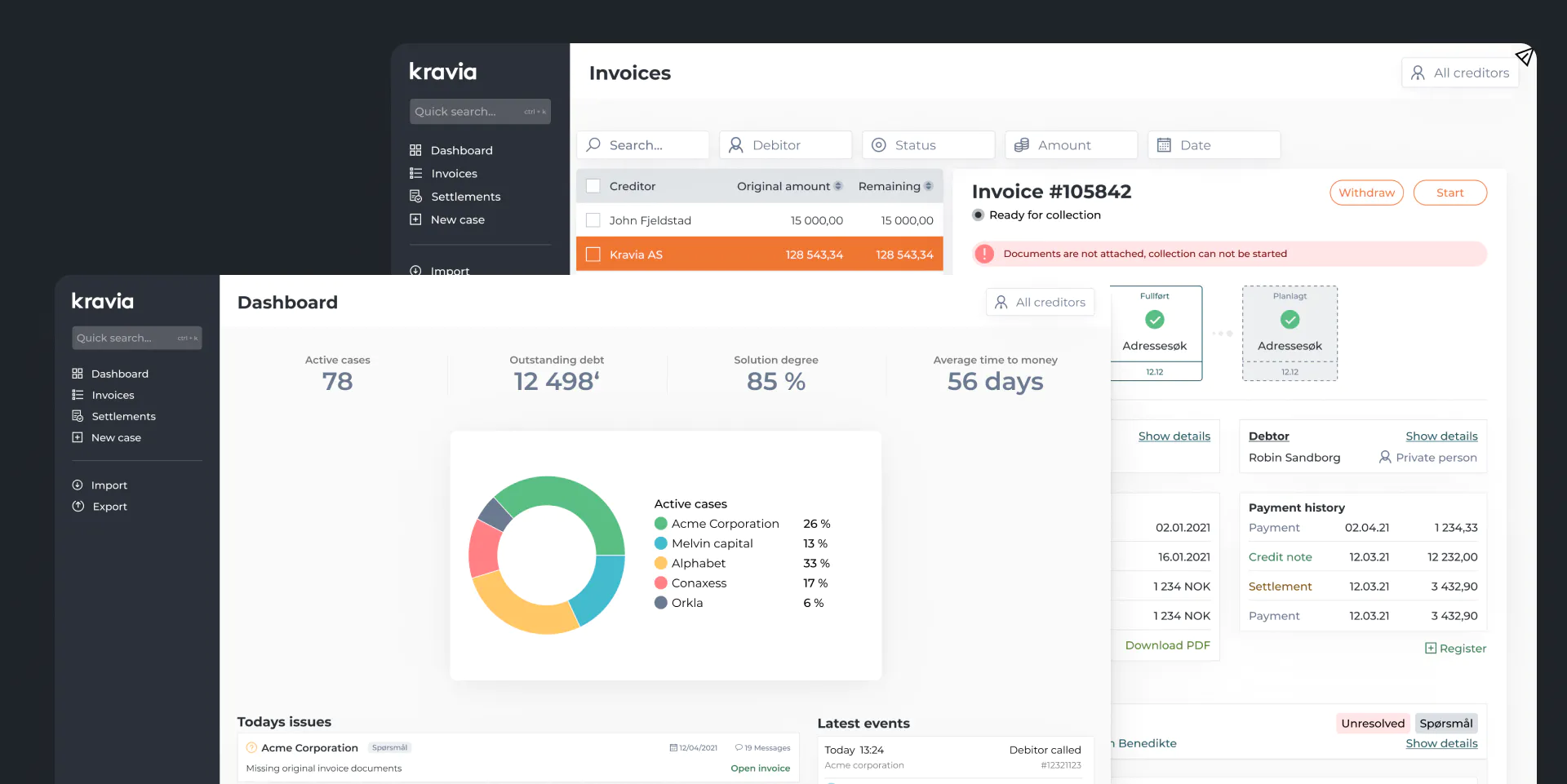Expand All creditors selector on Dashboard
The height and width of the screenshot is (784, 1567).
click(x=1040, y=303)
